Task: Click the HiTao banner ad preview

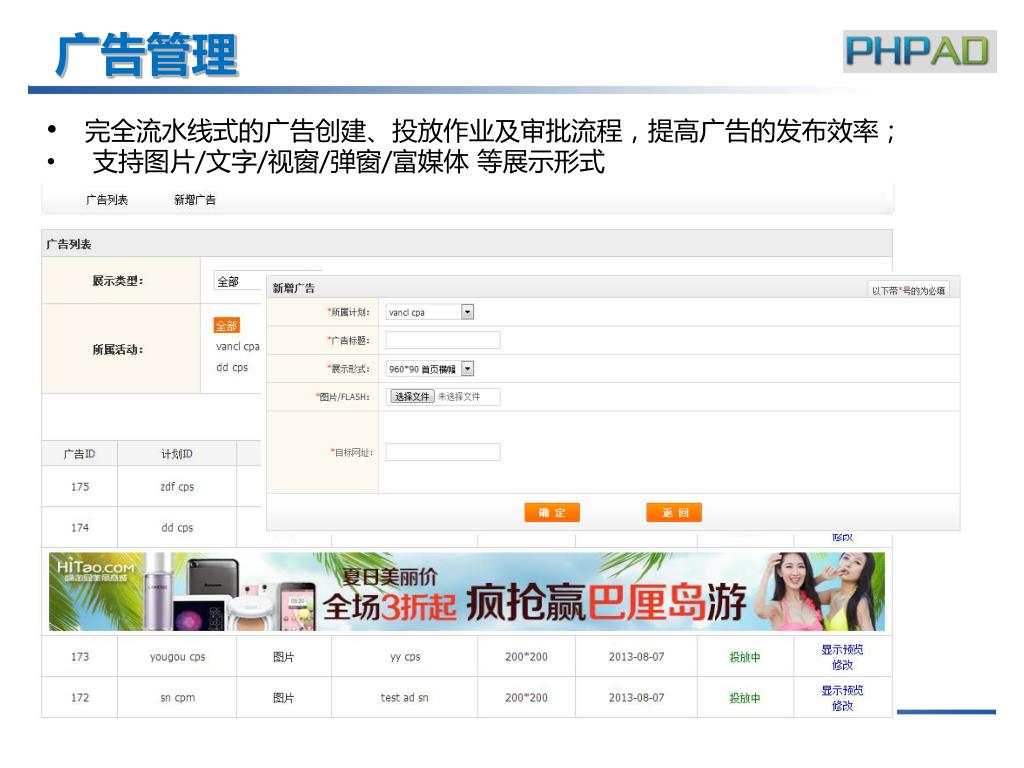Action: click(x=467, y=592)
